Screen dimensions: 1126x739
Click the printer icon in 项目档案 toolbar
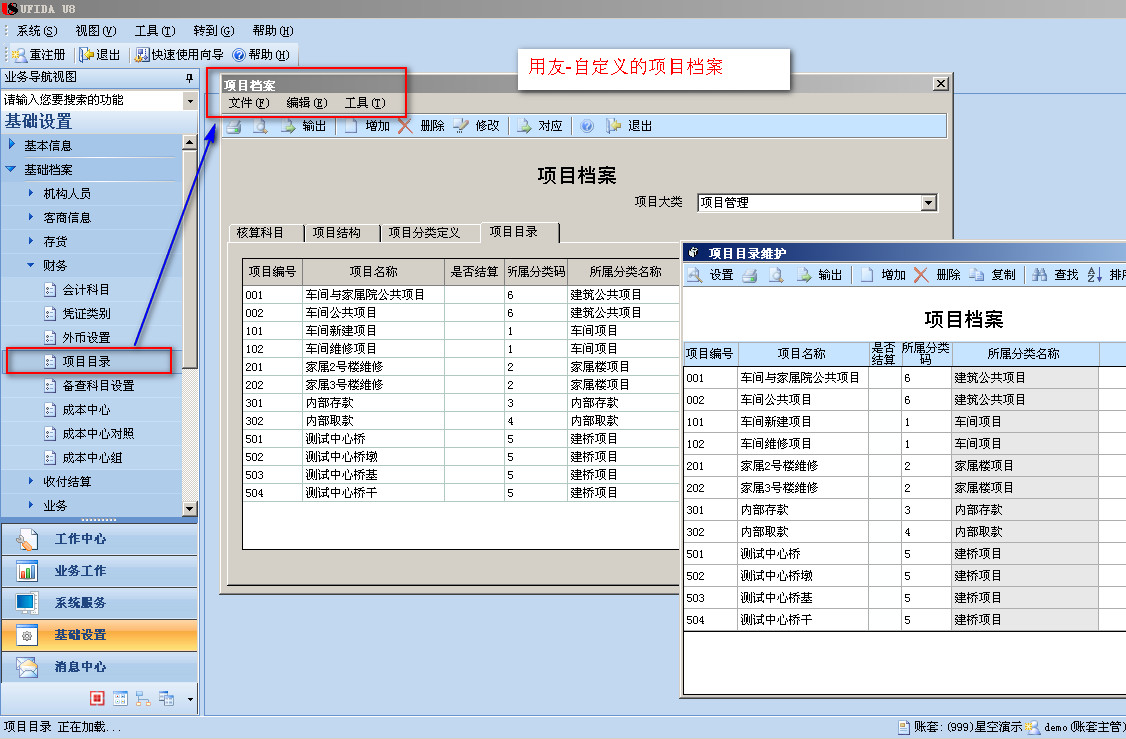233,126
